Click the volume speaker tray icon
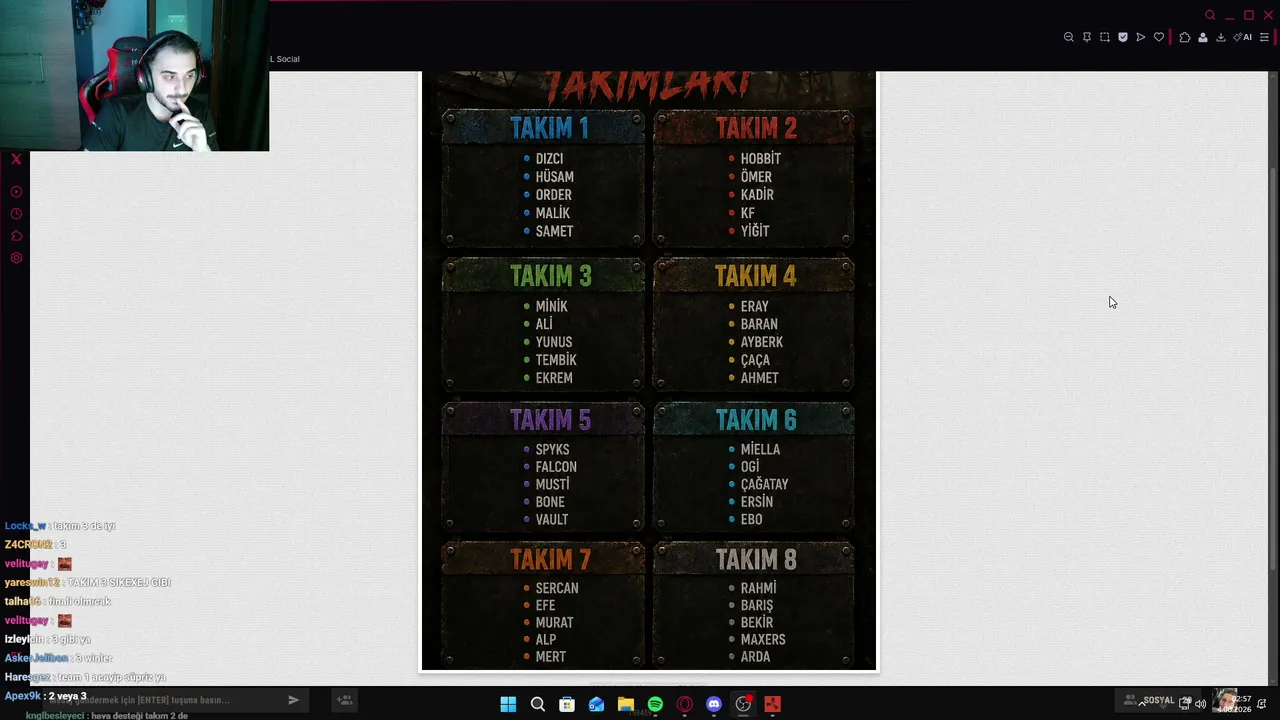The height and width of the screenshot is (720, 1280). click(1200, 703)
